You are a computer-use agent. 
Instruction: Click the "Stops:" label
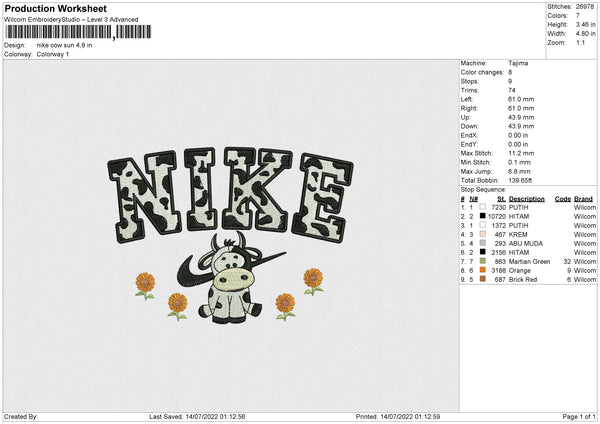(470, 81)
